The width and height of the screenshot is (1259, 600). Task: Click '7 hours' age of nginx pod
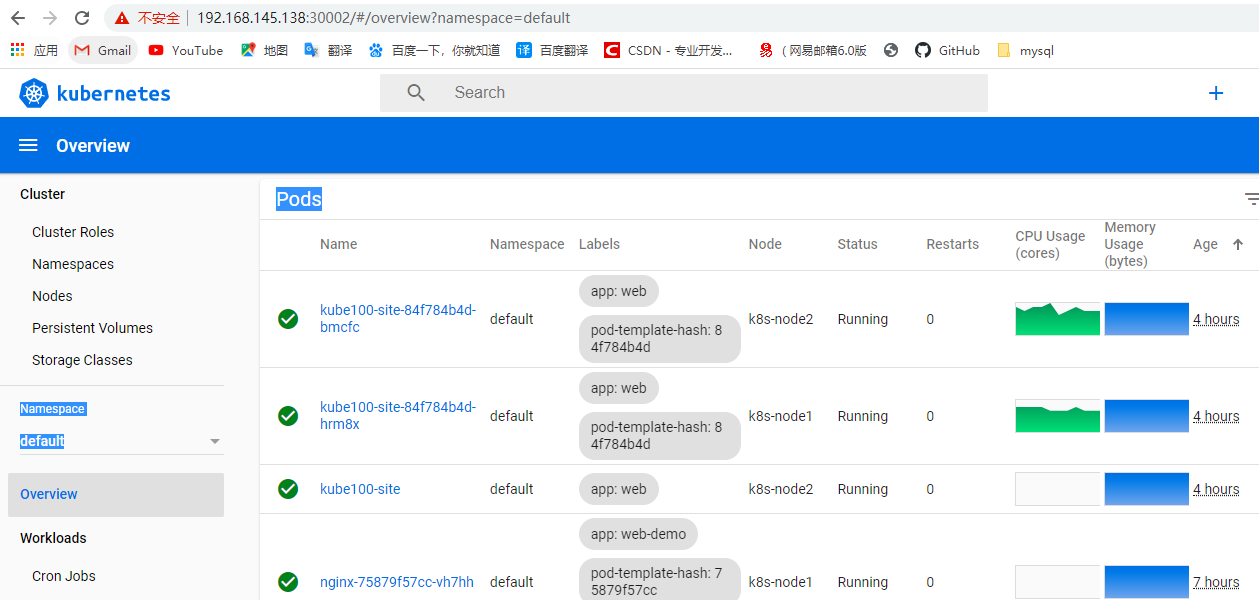[1216, 582]
